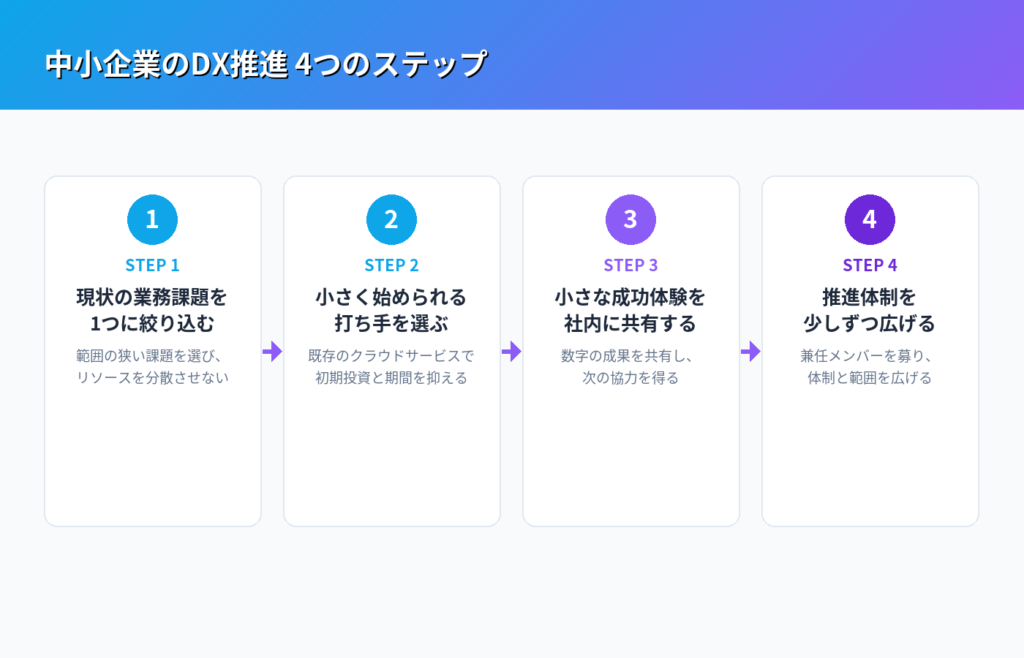1024x658 pixels.
Task: Click description 兼任メンバーを募り、体制と範囲を広げる
Action: [x=870, y=367]
